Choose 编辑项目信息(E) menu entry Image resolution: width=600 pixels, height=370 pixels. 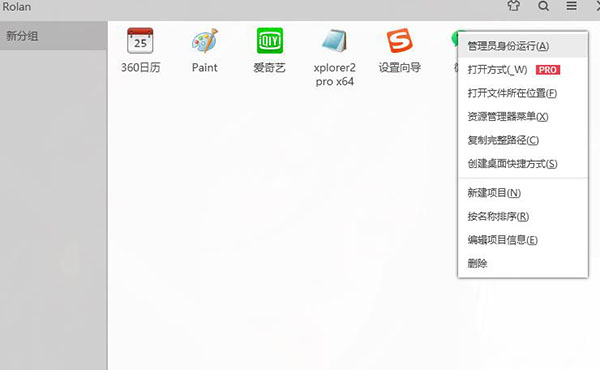523,240
